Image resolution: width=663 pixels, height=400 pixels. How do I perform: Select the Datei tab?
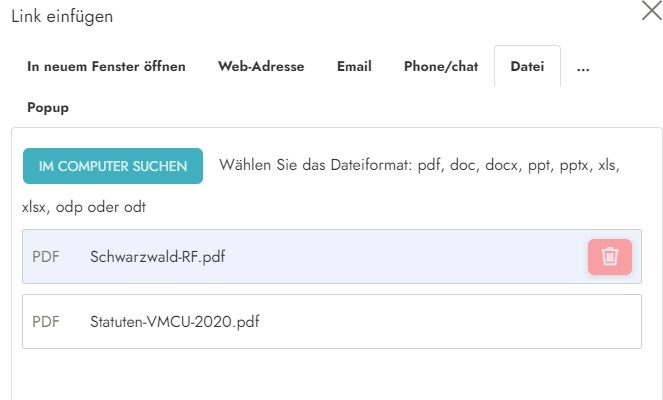[x=527, y=67]
